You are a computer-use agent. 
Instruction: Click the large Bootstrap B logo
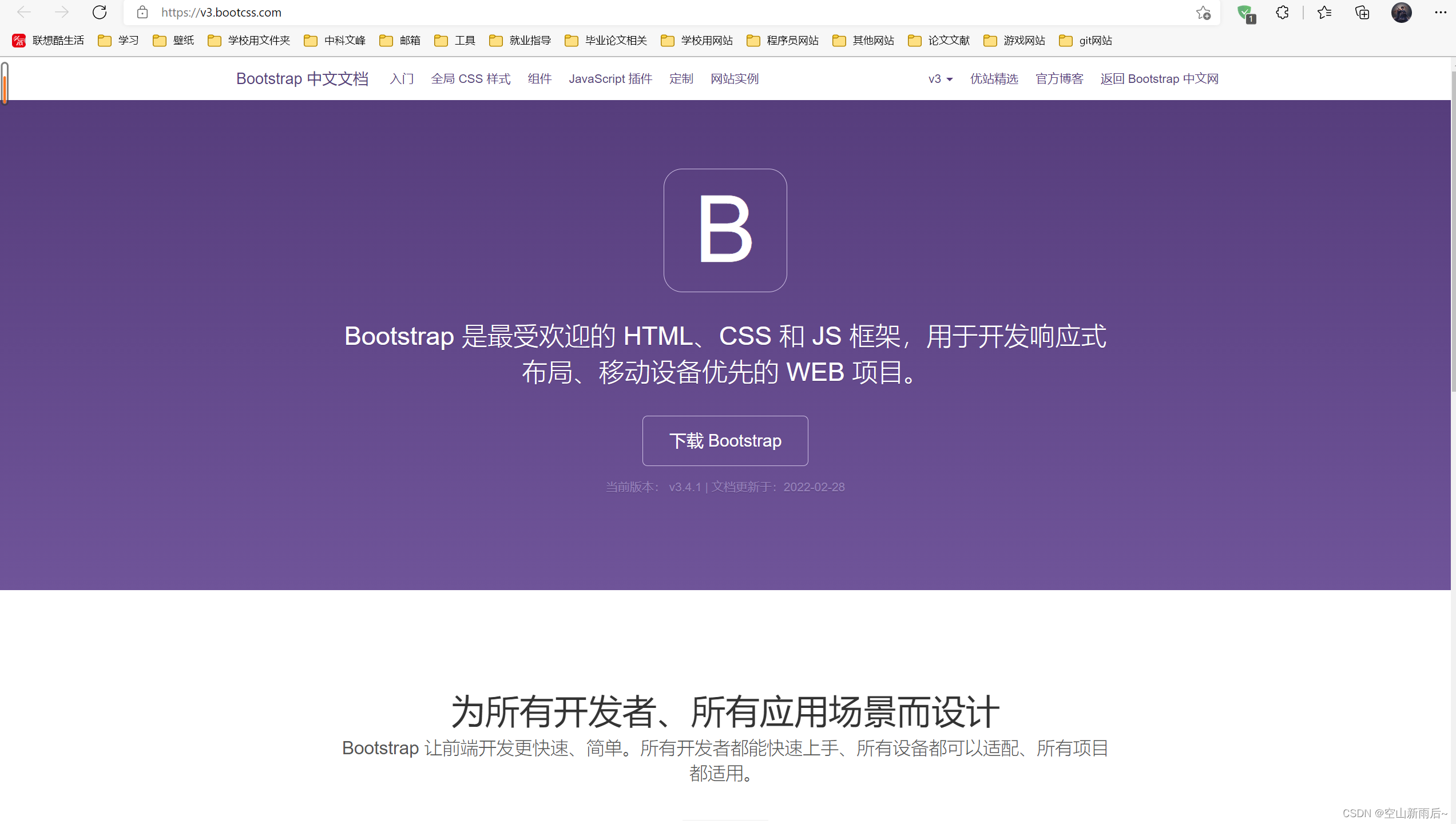[x=725, y=230]
